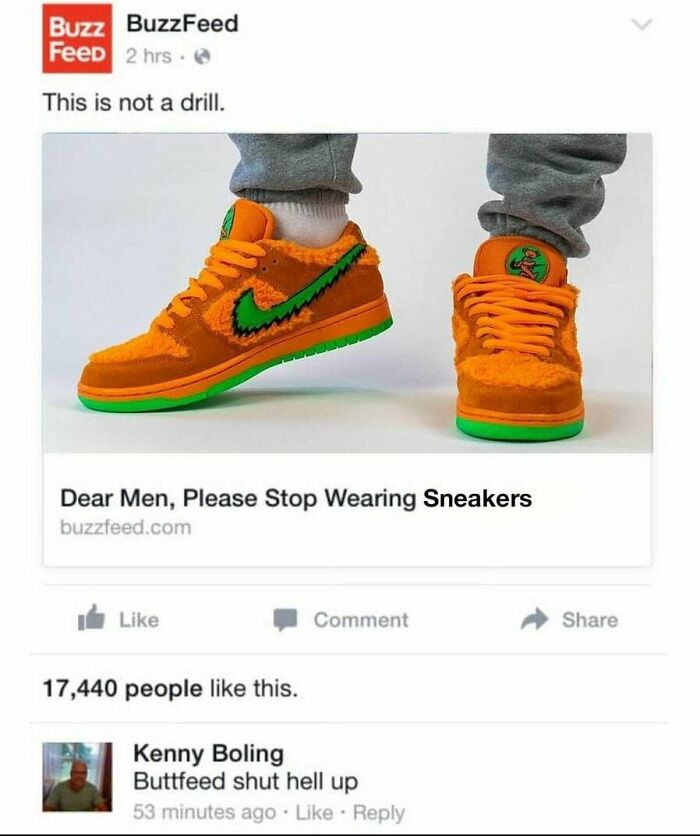Click the BuzzFeed red logo avatar

pyautogui.click(x=77, y=38)
